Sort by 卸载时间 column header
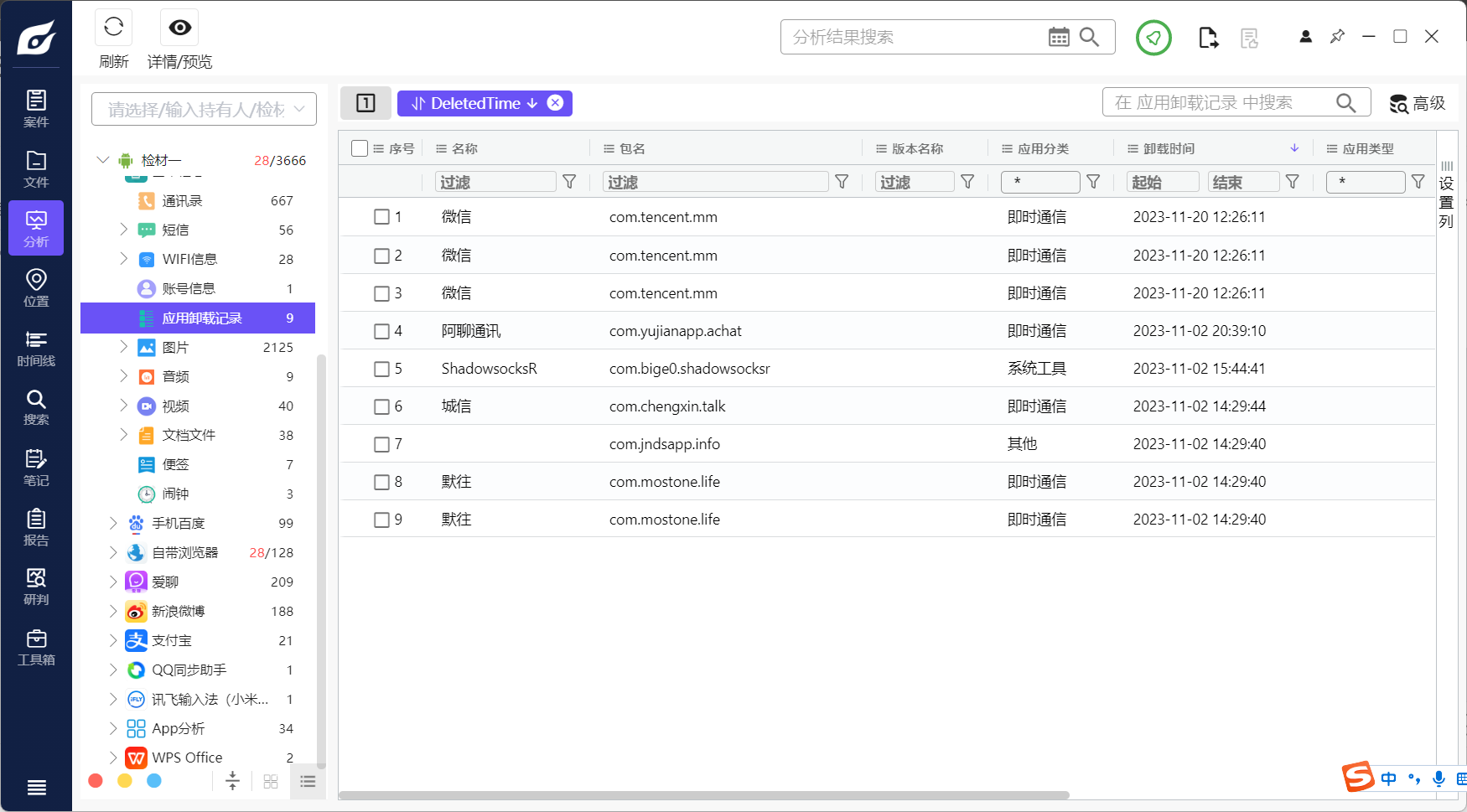 (x=1169, y=148)
